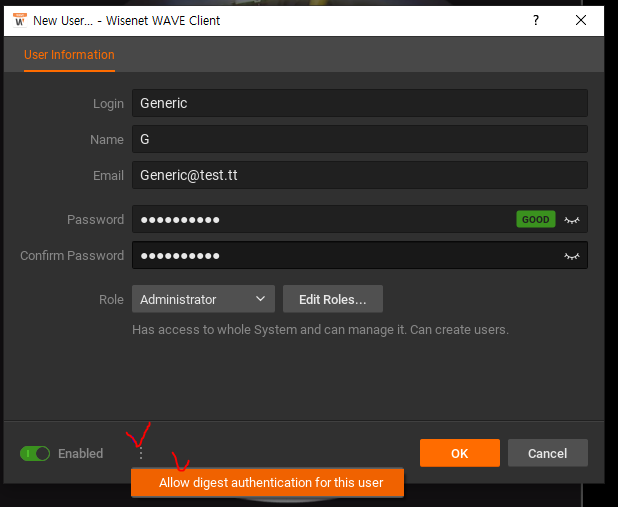Focus the Name input field
The width and height of the screenshot is (618, 507).
pyautogui.click(x=358, y=139)
